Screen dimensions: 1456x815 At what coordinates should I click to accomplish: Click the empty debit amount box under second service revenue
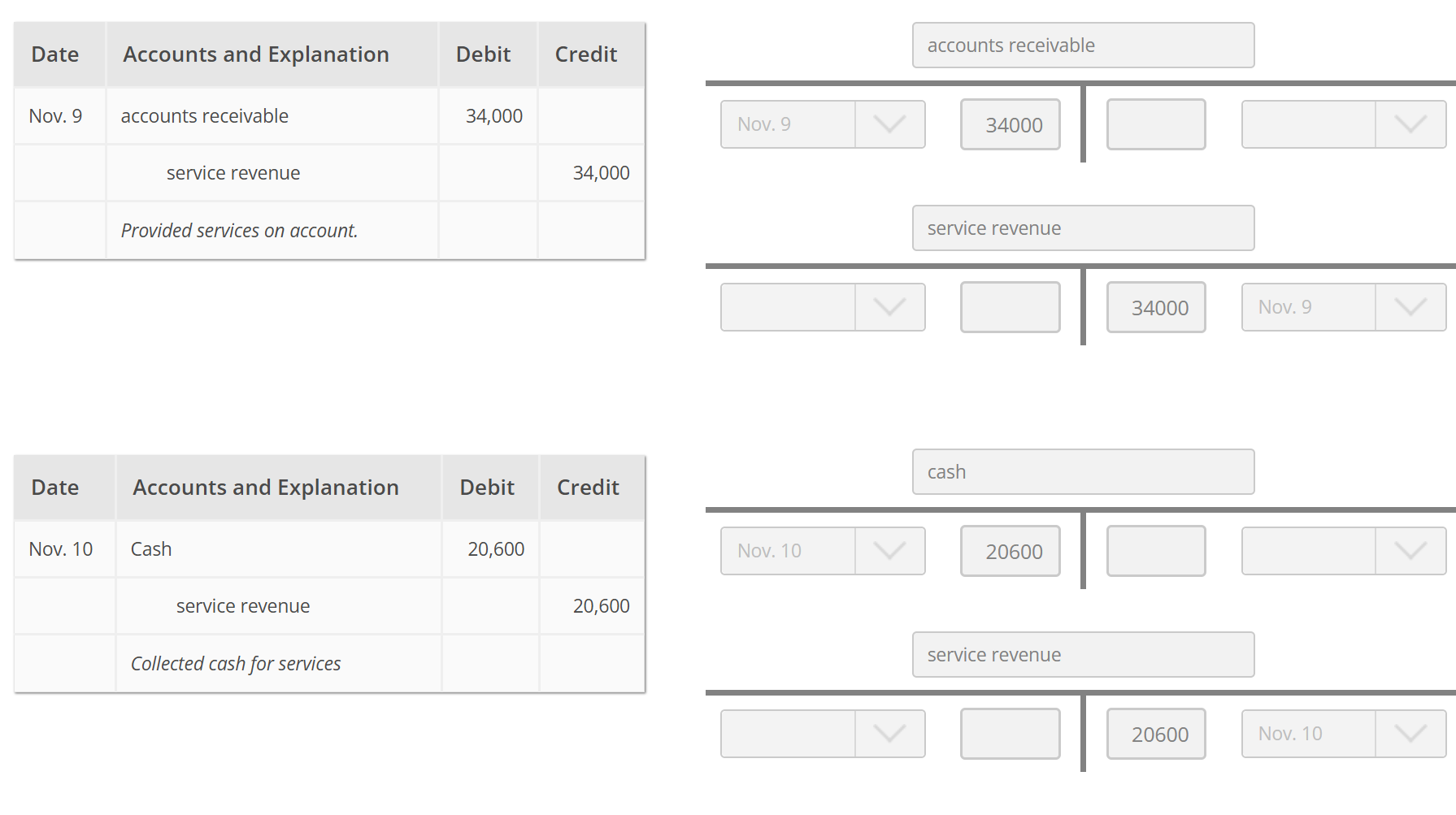tap(1011, 734)
